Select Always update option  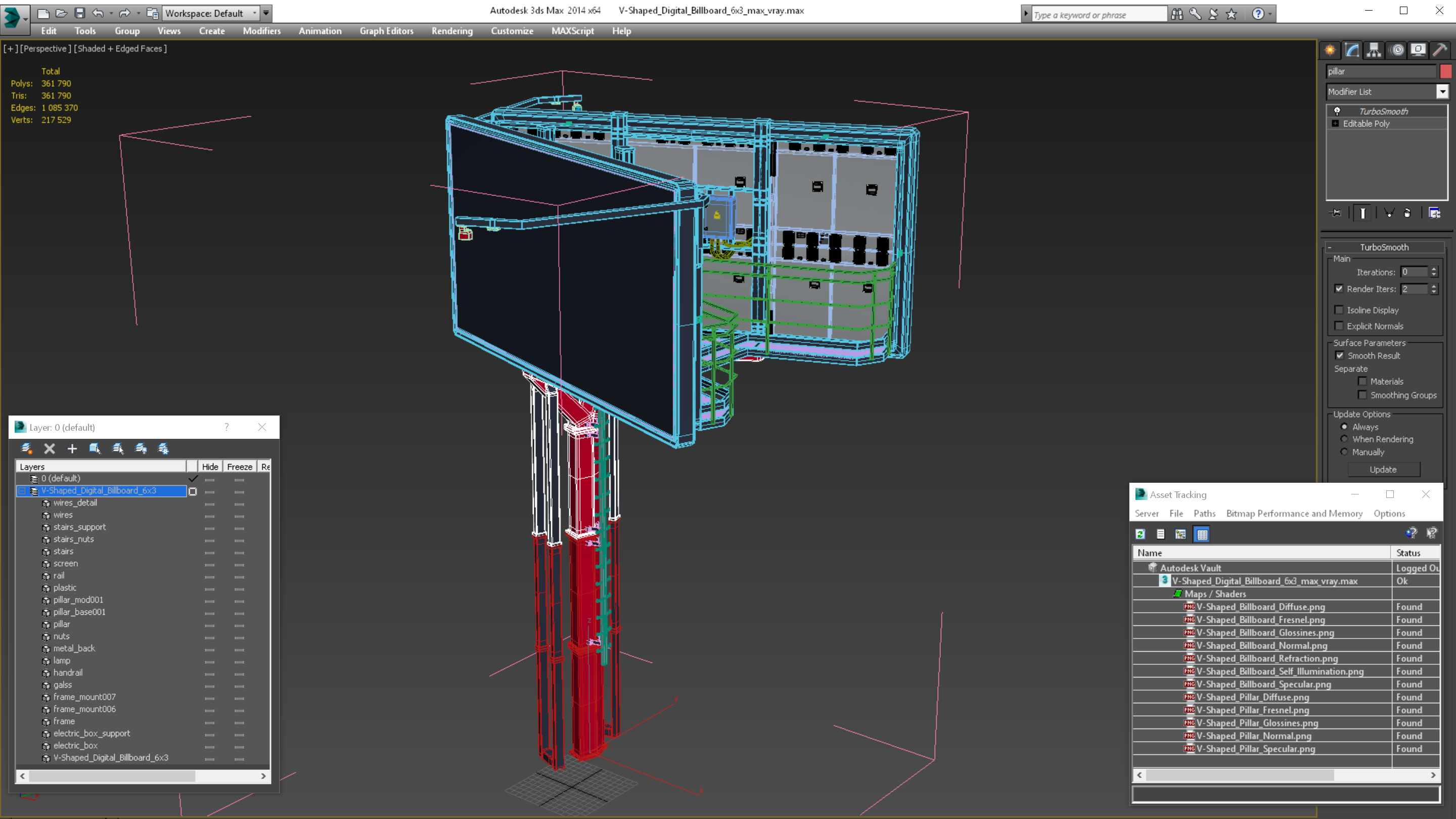coord(1345,427)
